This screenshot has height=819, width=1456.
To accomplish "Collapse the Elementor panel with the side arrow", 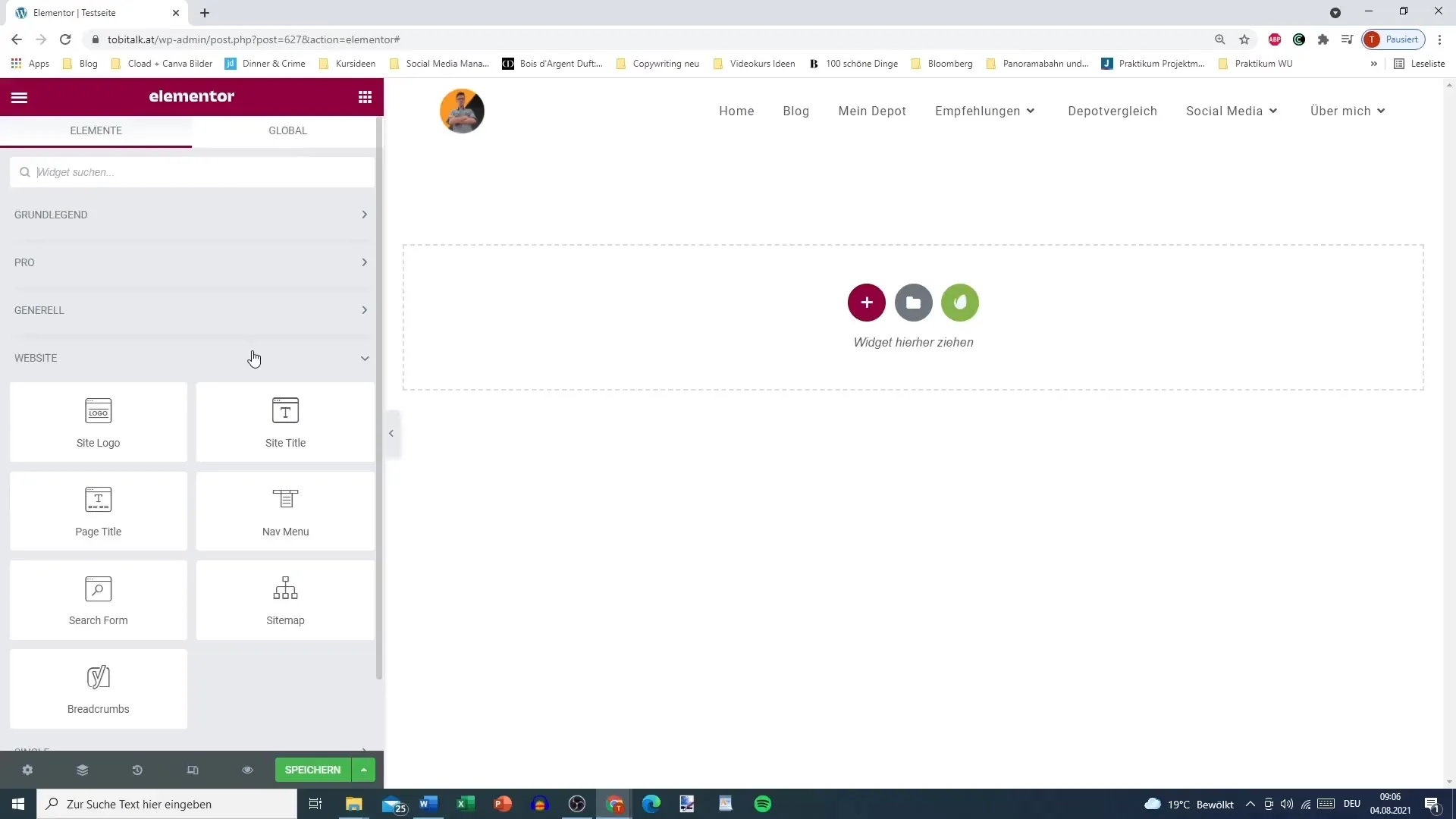I will click(391, 434).
